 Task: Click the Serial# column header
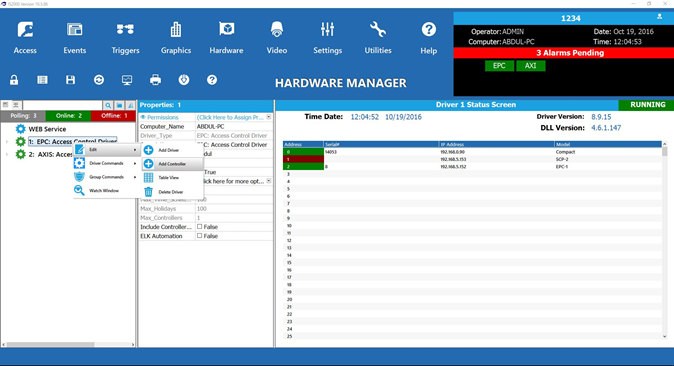coord(381,145)
